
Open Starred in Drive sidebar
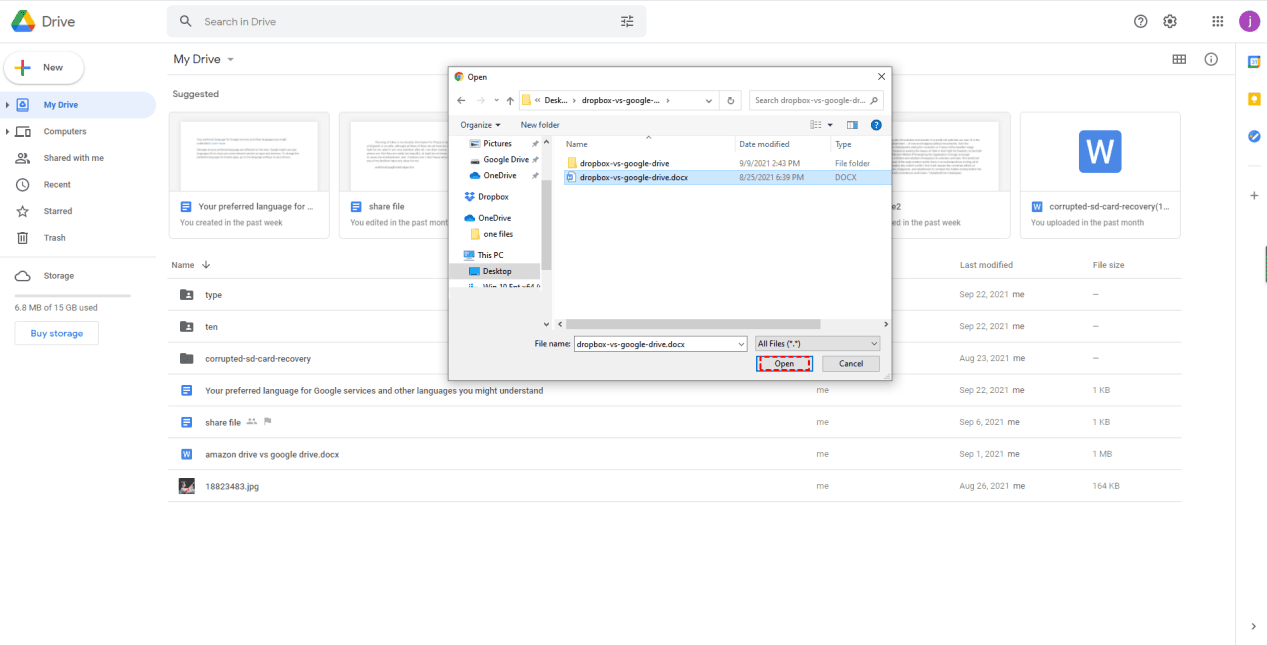tap(58, 211)
